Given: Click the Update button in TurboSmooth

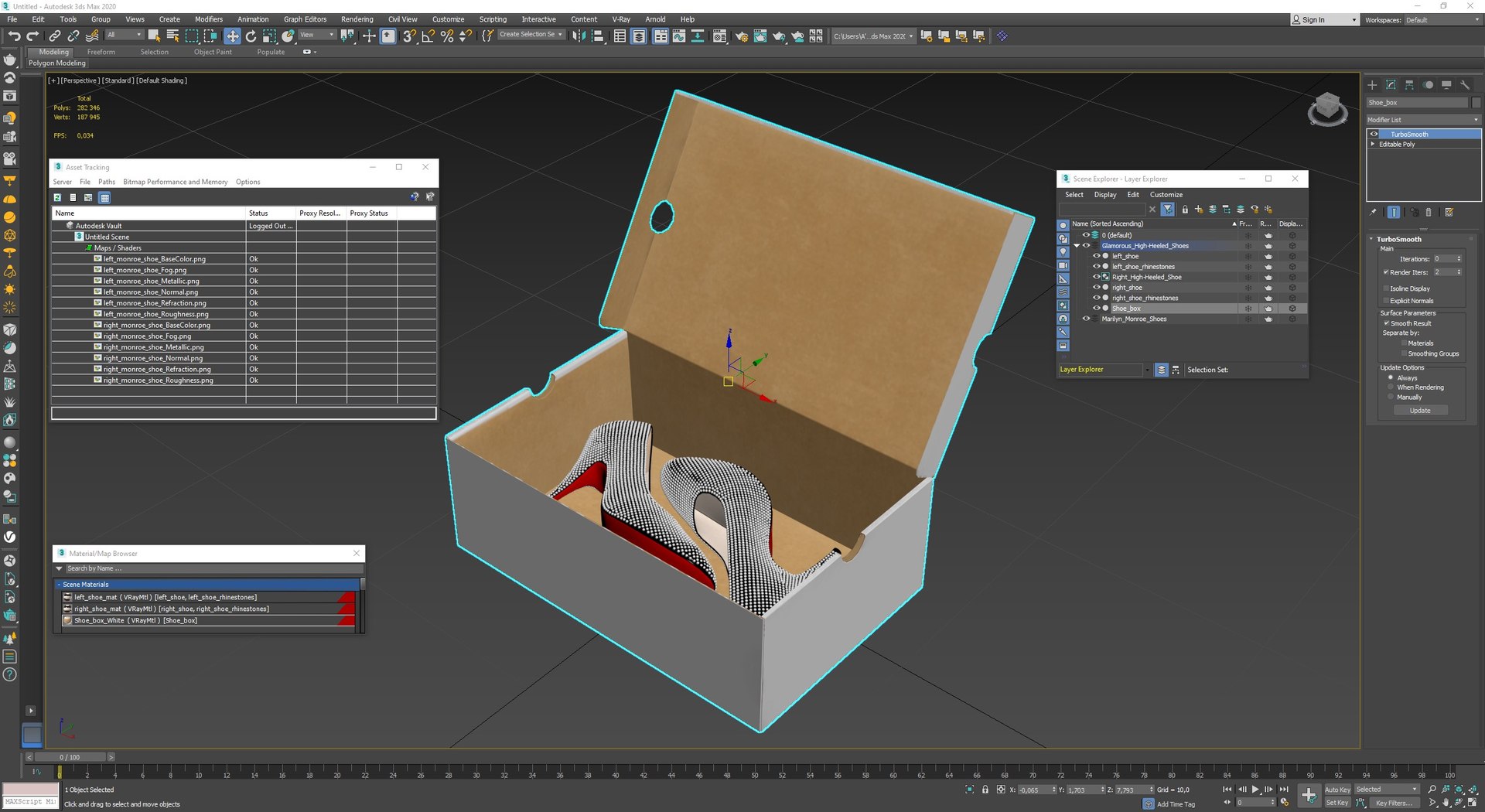Looking at the screenshot, I should (x=1420, y=411).
